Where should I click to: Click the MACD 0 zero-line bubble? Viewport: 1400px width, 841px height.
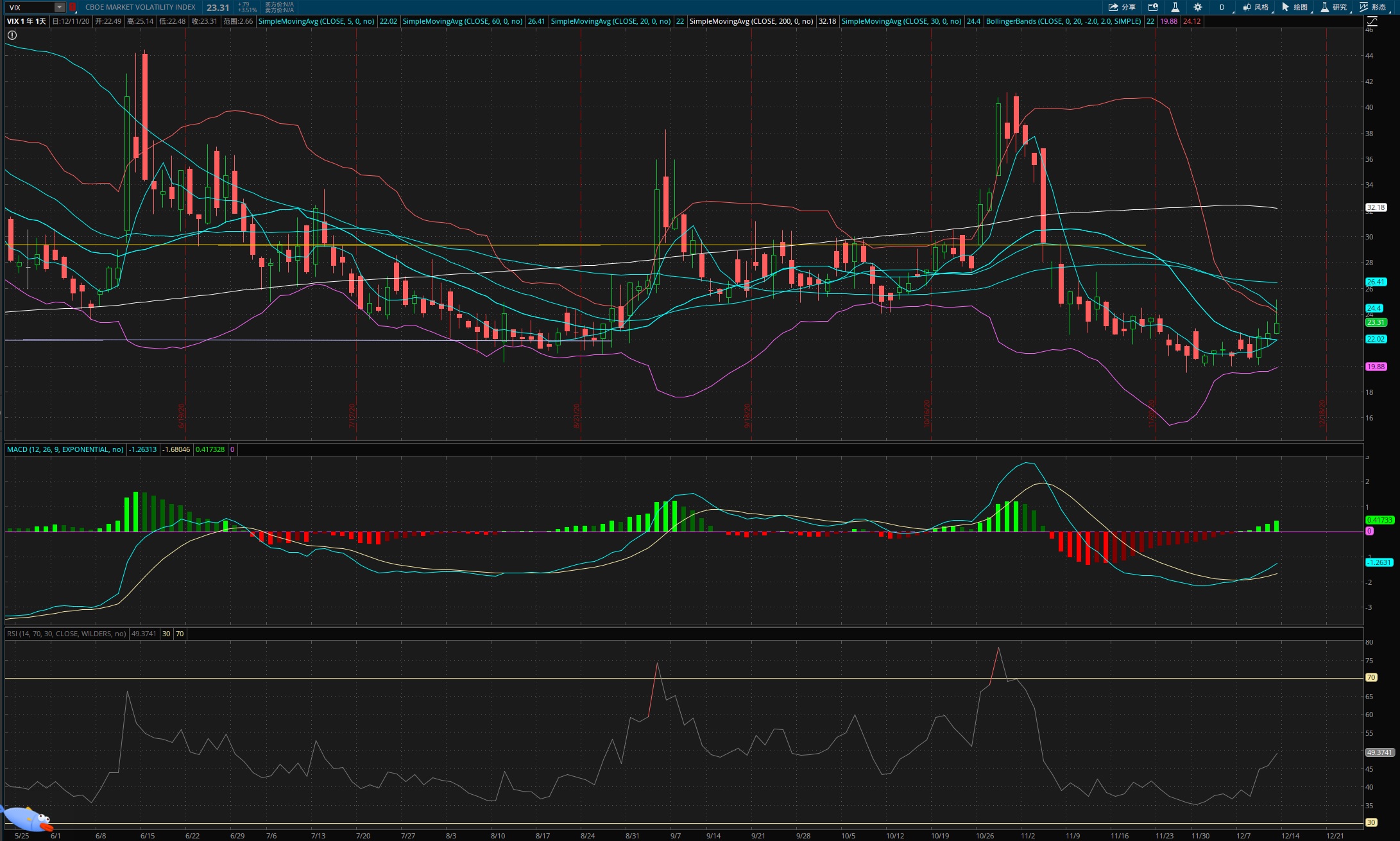pos(1369,531)
